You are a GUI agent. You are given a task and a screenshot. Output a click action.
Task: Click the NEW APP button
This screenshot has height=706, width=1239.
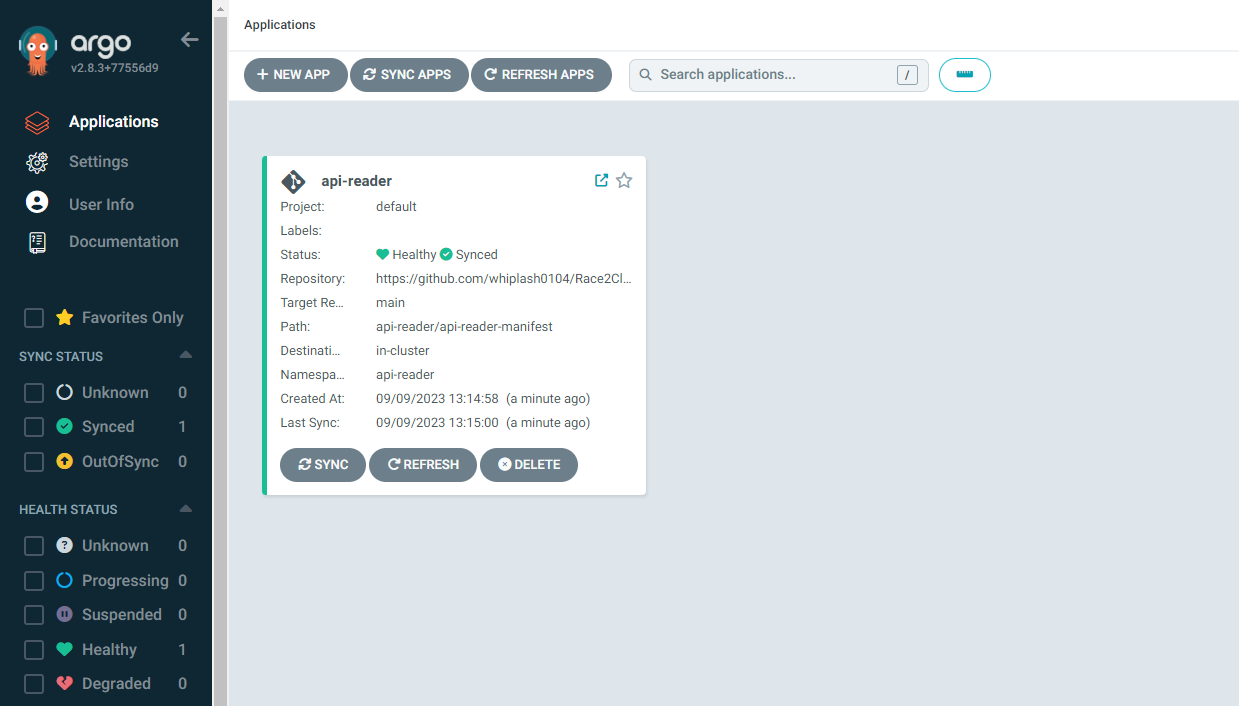[x=295, y=74]
